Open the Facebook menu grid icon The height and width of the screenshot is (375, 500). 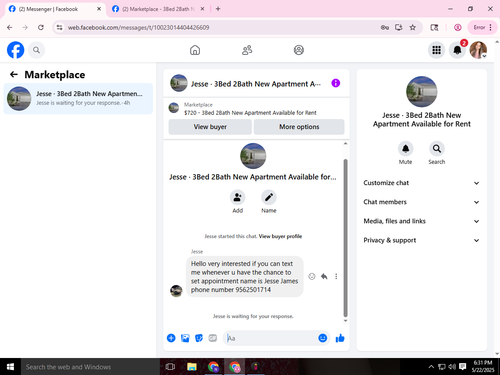click(x=436, y=50)
